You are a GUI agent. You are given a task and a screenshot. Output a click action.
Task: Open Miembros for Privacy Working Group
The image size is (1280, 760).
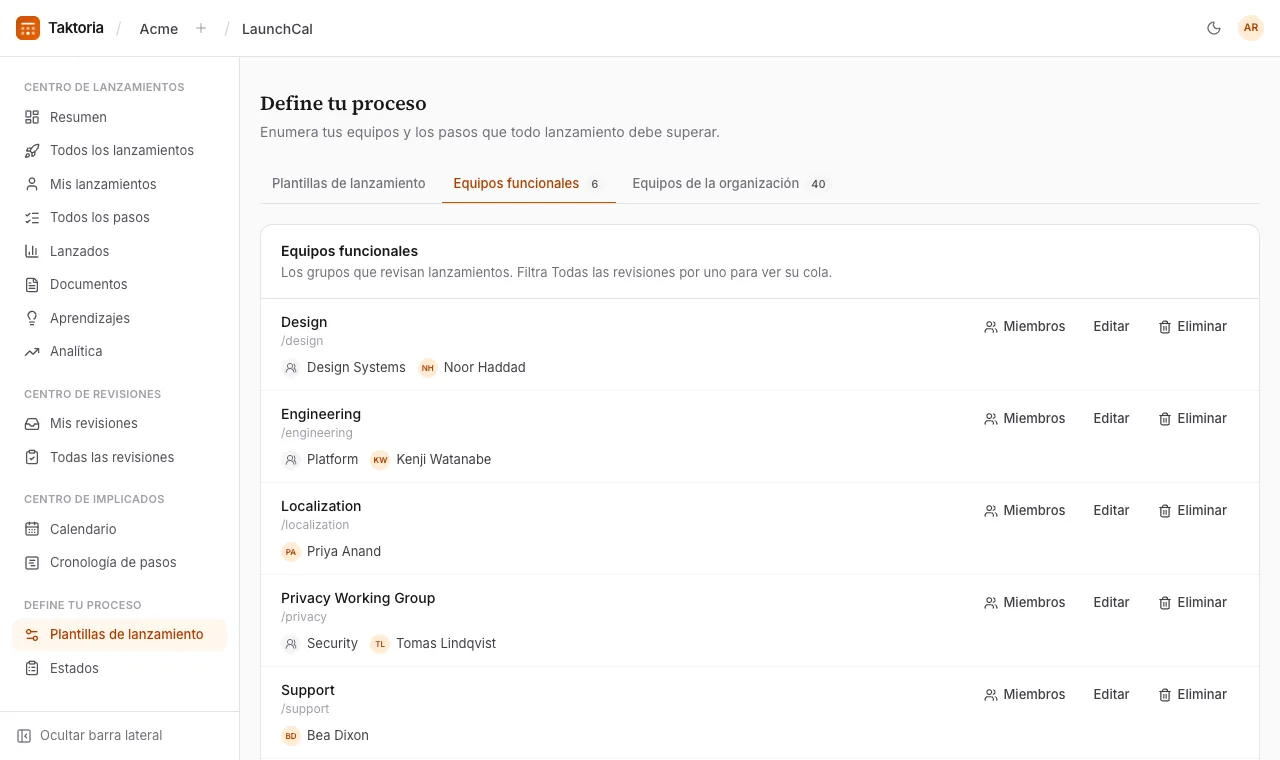pyautogui.click(x=1024, y=602)
